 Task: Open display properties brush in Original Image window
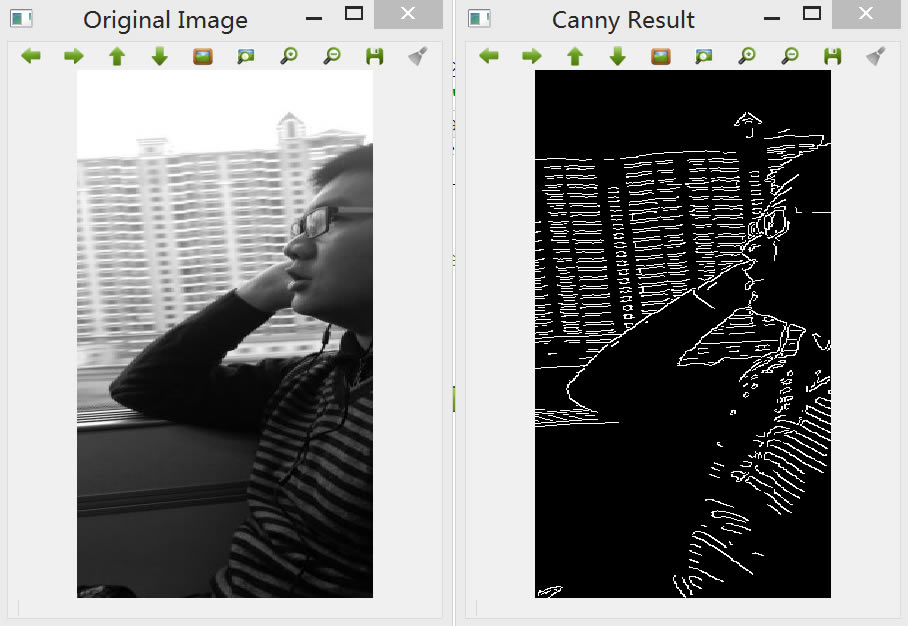(x=418, y=56)
